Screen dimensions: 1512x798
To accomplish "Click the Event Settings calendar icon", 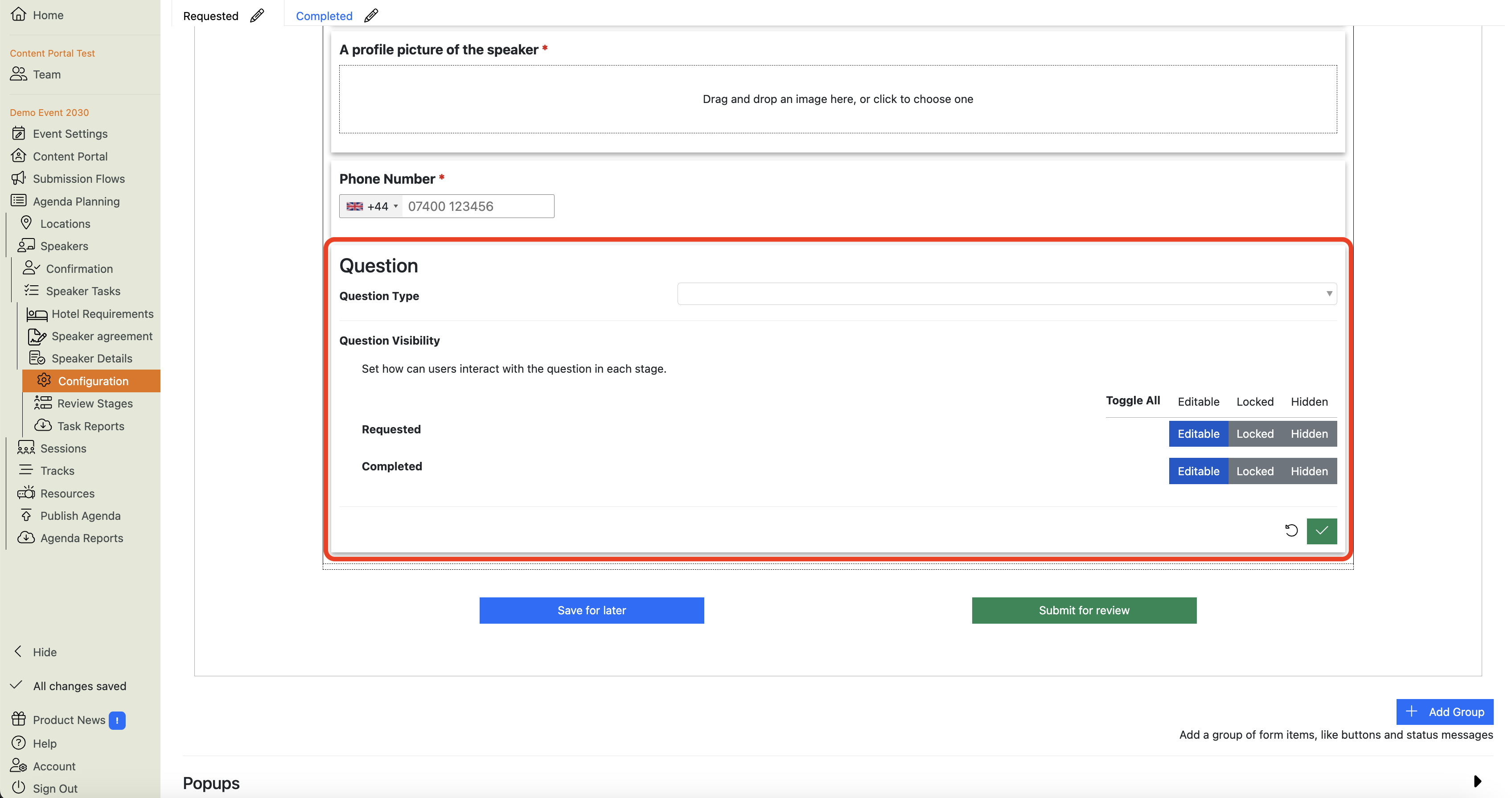I will click(19, 133).
